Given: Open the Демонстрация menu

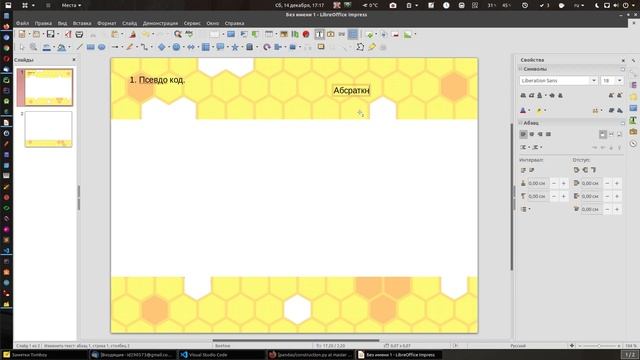Looking at the screenshot, I should tap(160, 23).
